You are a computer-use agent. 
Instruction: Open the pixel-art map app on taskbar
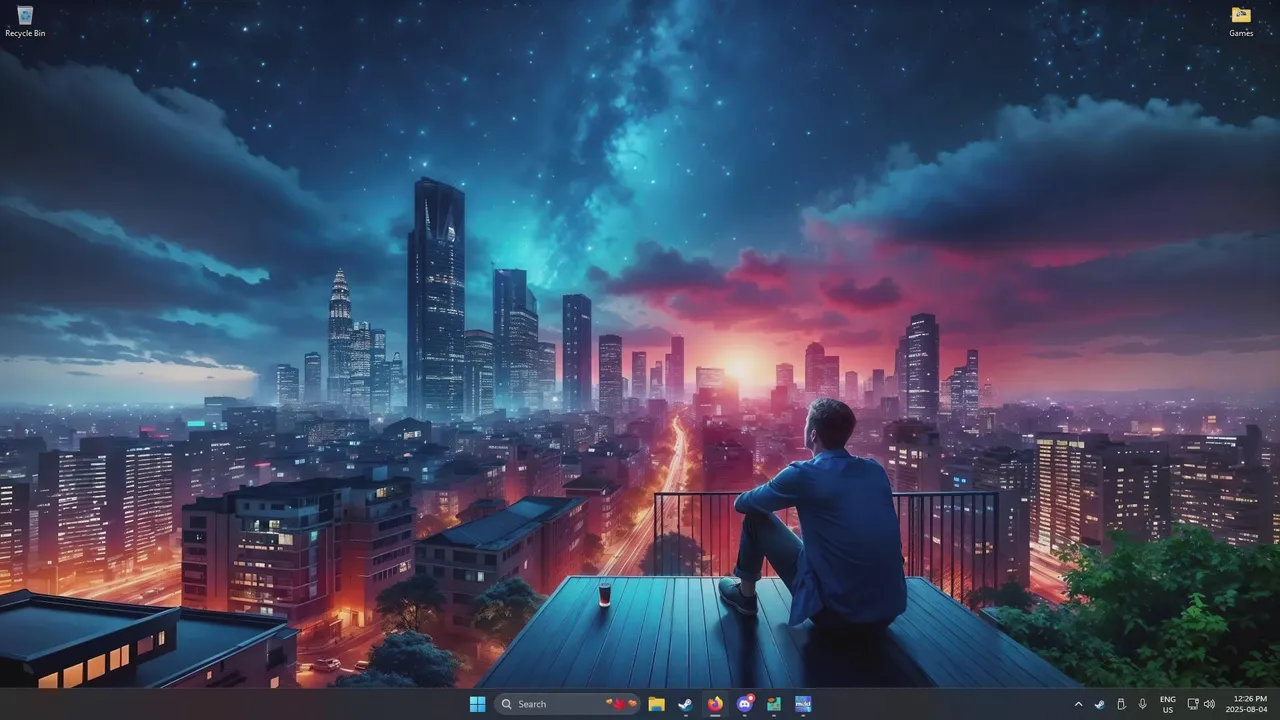(774, 704)
